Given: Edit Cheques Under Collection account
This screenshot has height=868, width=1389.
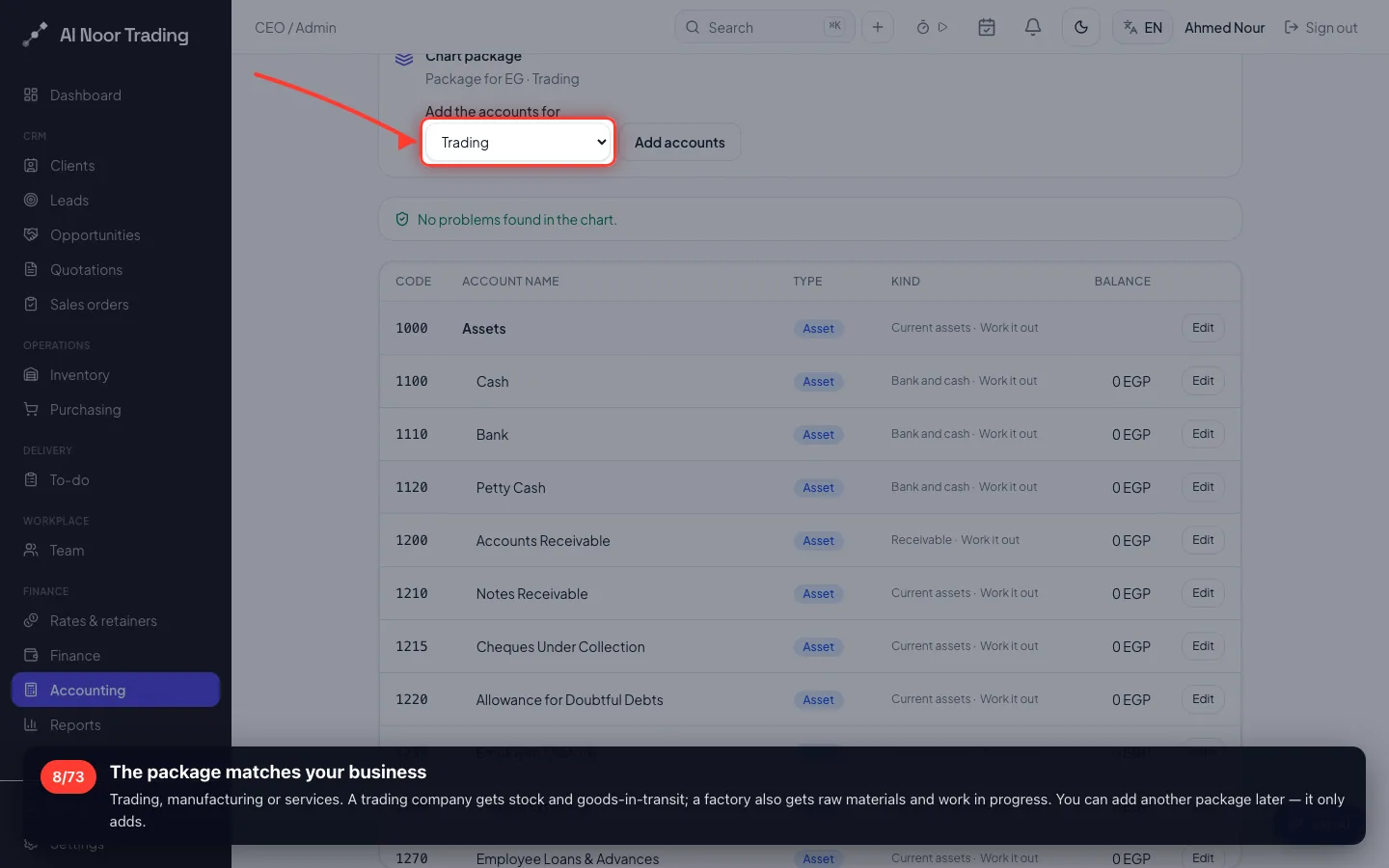Looking at the screenshot, I should point(1203,646).
